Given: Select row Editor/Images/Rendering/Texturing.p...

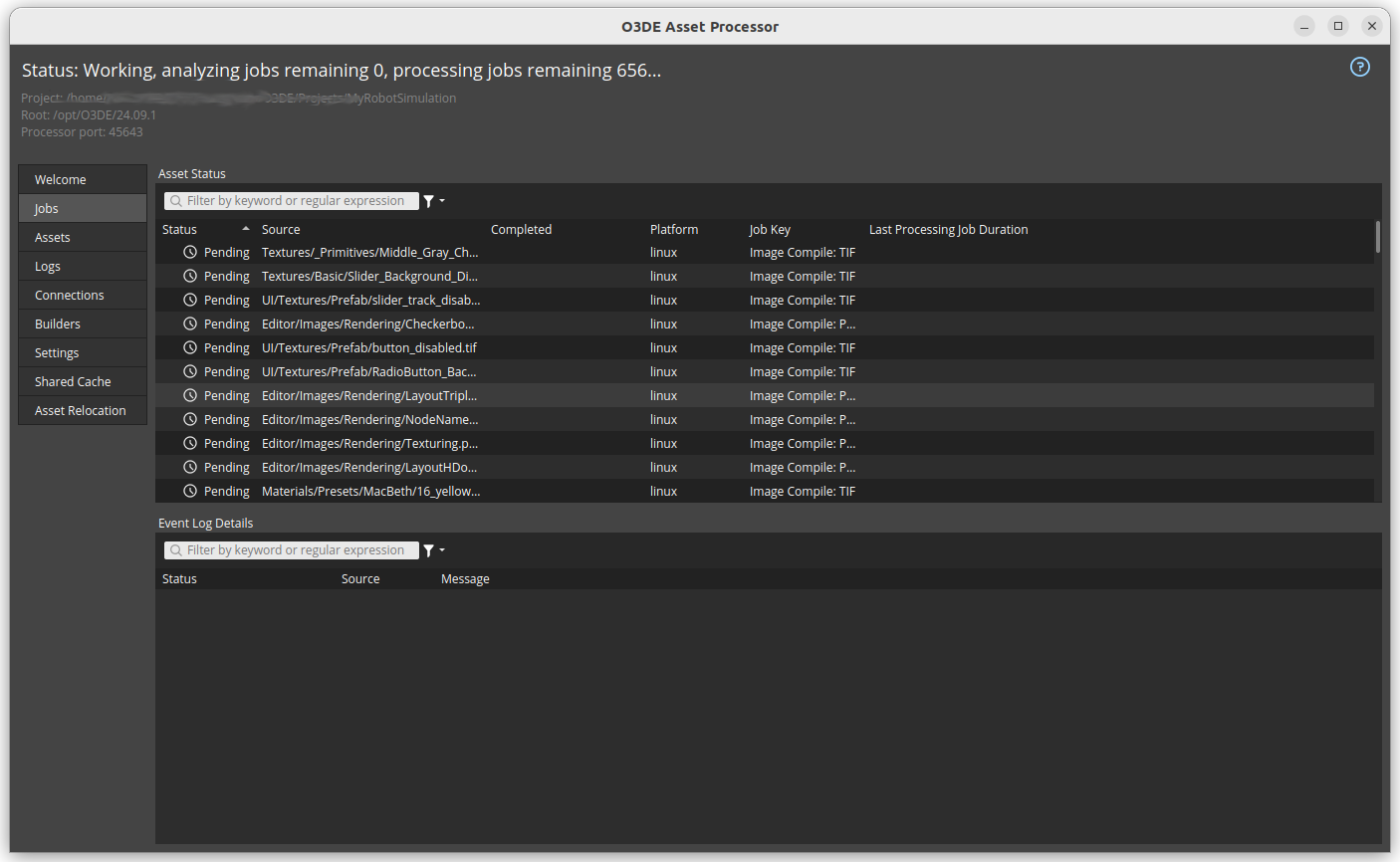Looking at the screenshot, I should point(765,444).
